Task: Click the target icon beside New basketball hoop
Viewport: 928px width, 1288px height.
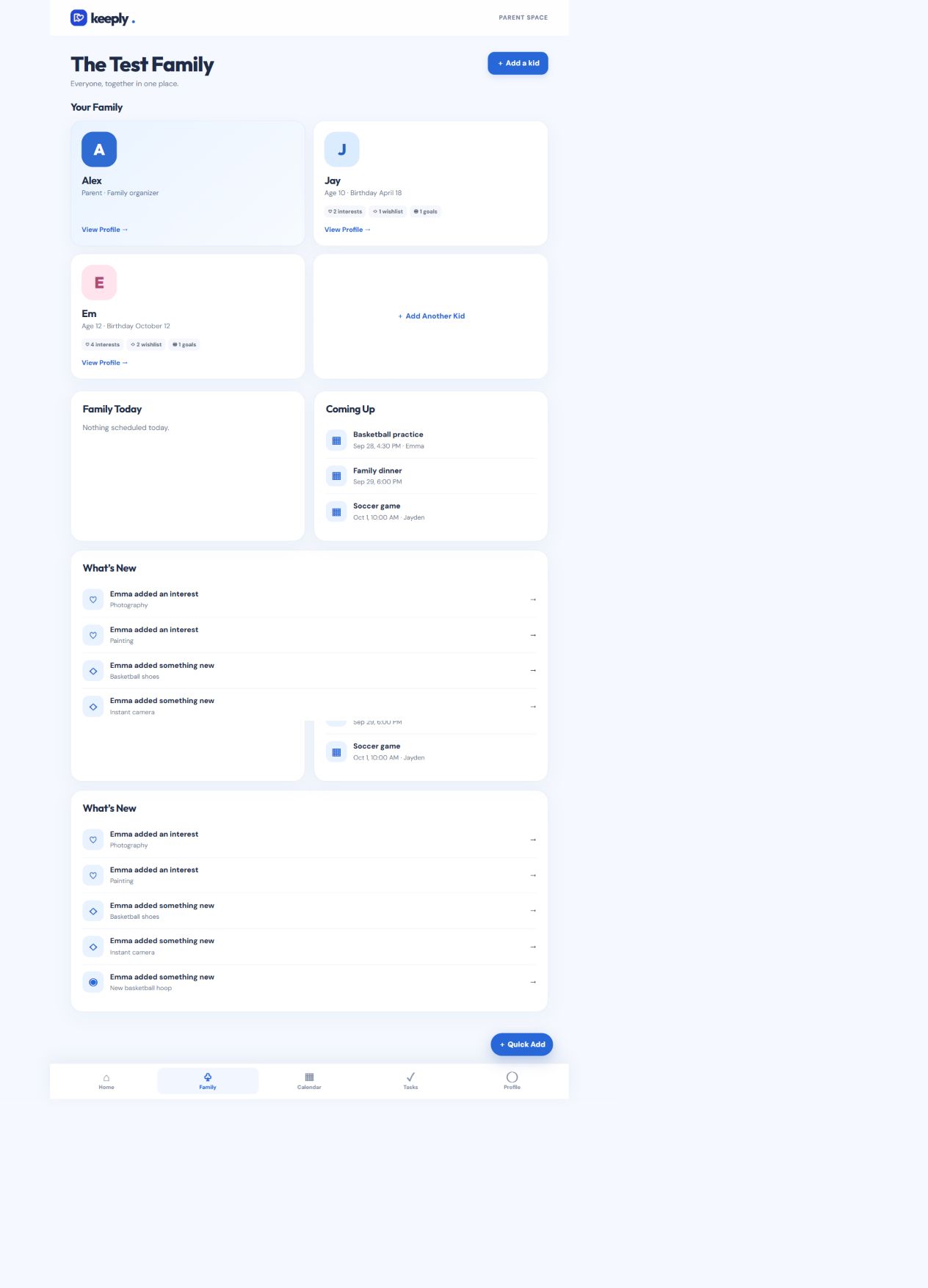Action: point(93,982)
